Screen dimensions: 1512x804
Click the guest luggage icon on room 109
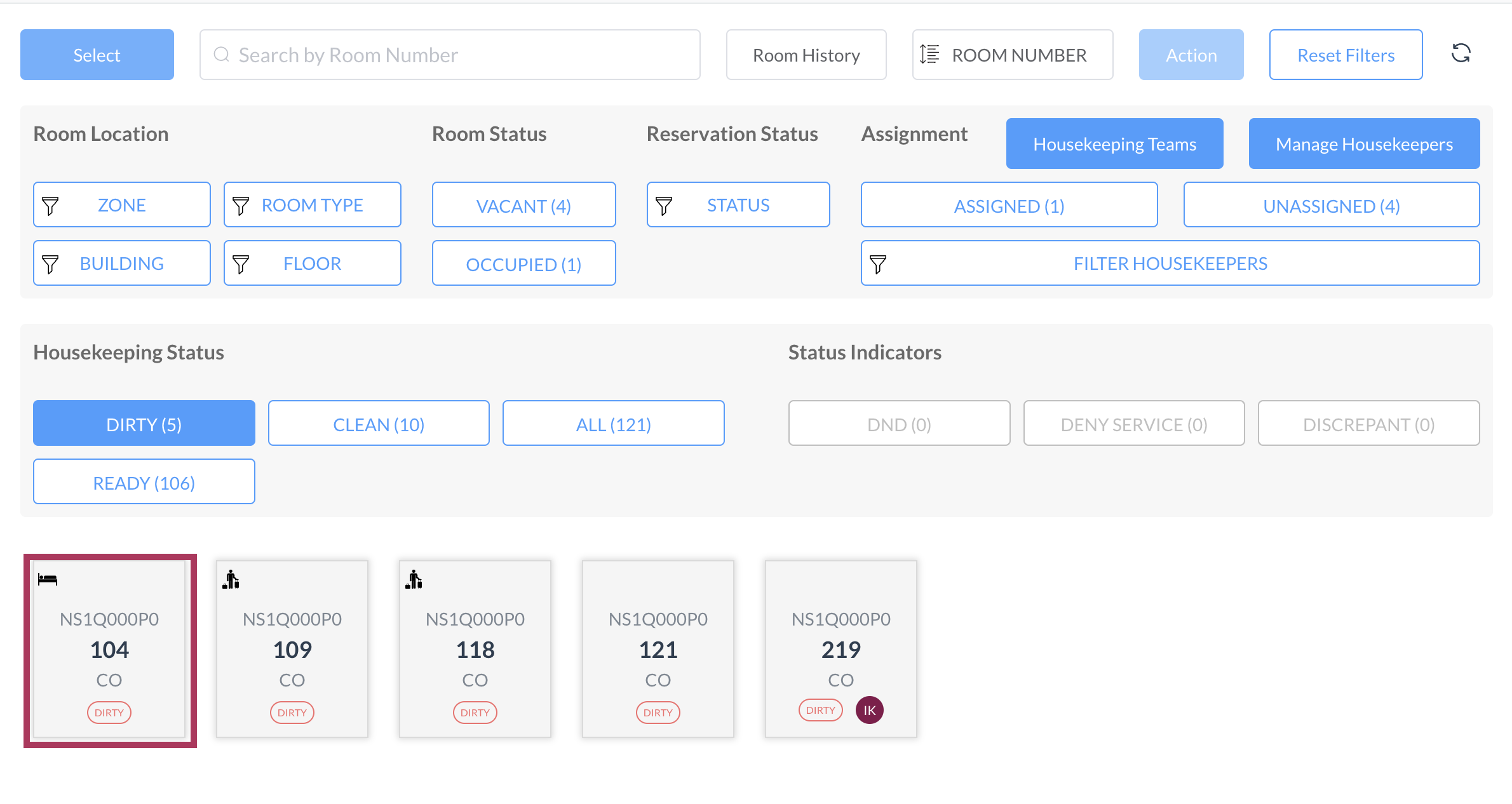pyautogui.click(x=231, y=579)
